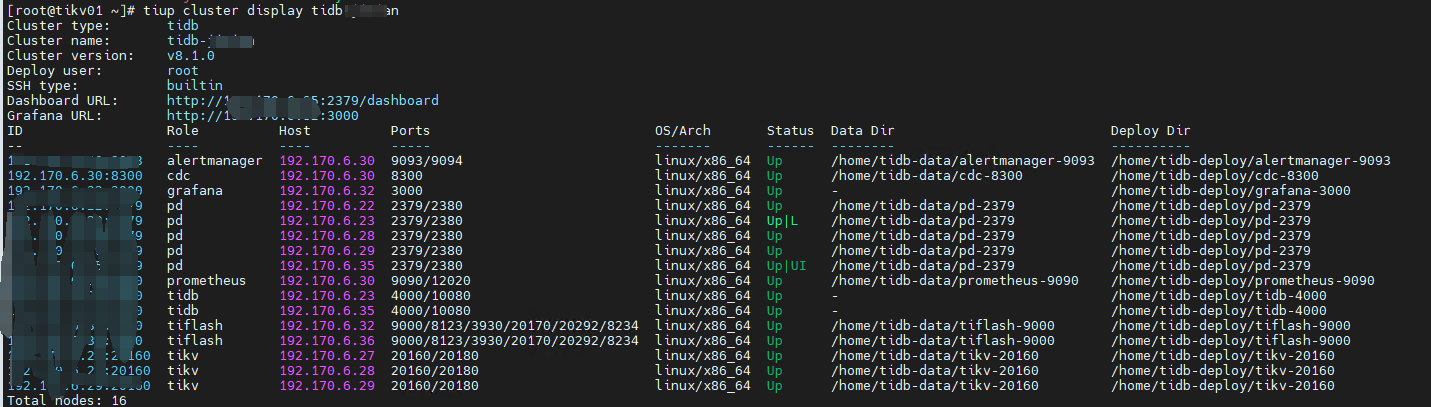
Task: Select the 'alertmanager' role cell
Action: [214, 161]
